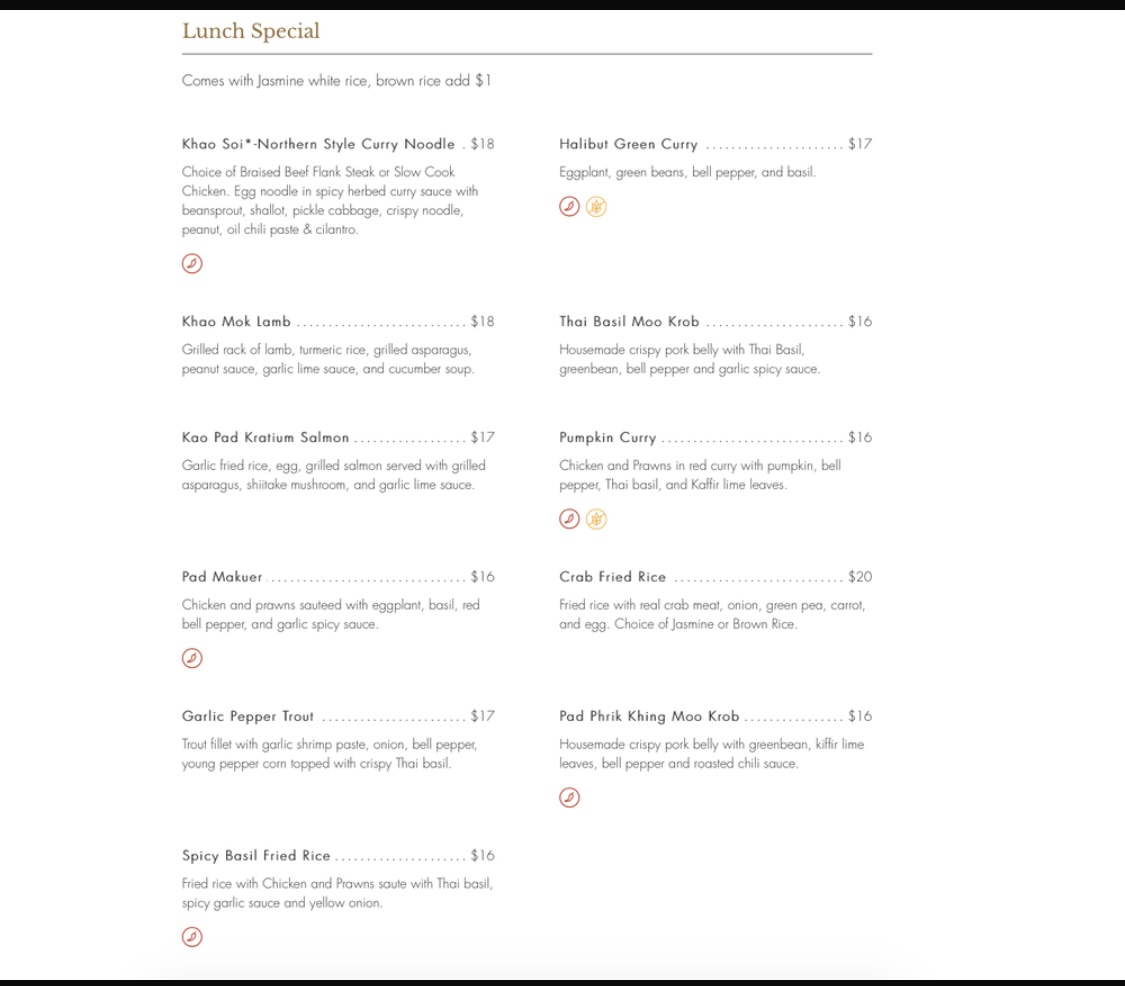Click the yellow wheat icon under Pumpkin Curry
The height and width of the screenshot is (986, 1125).
[596, 519]
